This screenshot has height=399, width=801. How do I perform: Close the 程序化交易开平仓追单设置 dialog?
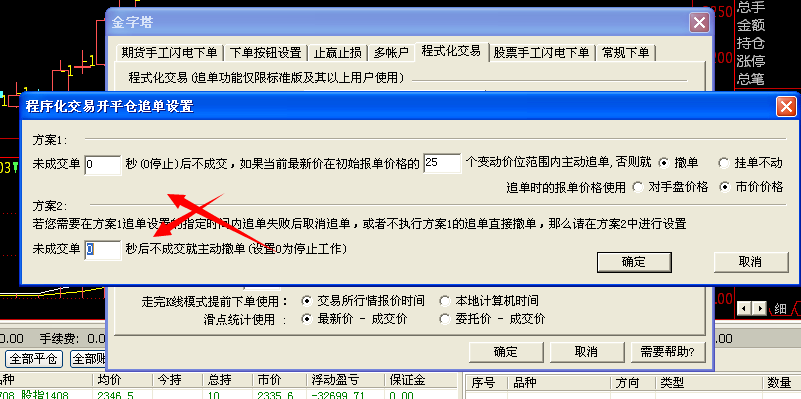click(x=786, y=107)
